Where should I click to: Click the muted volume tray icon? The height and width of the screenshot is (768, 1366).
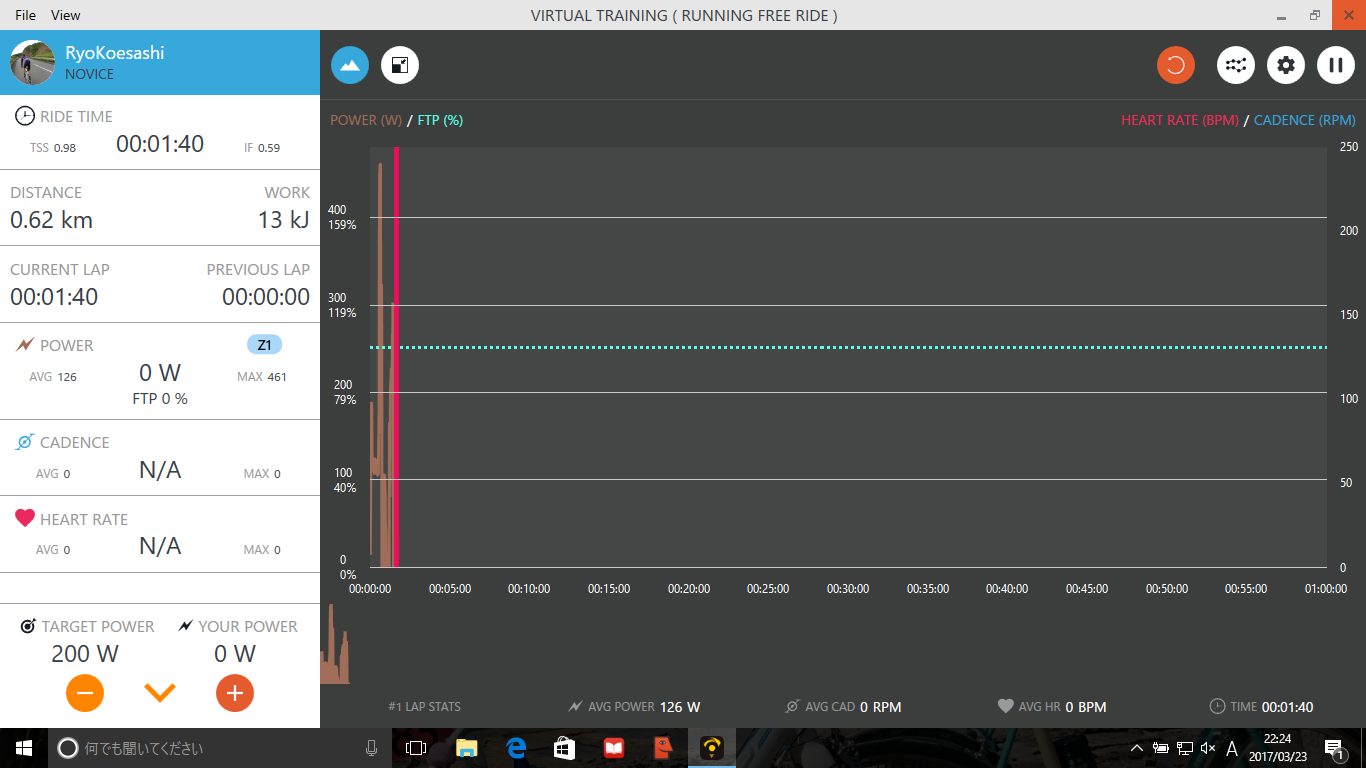pos(1208,748)
